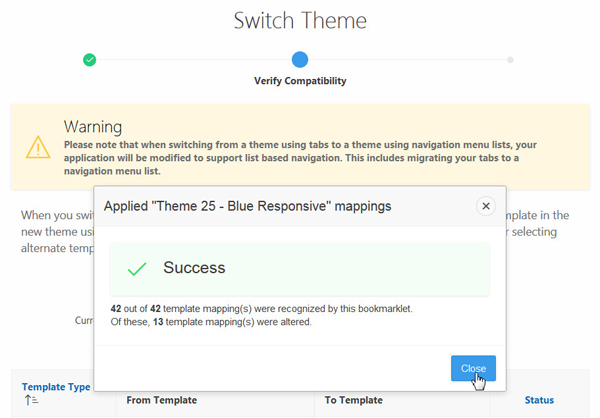Select the blue Verify Compatibility step circle
This screenshot has height=418, width=600.
(x=300, y=60)
